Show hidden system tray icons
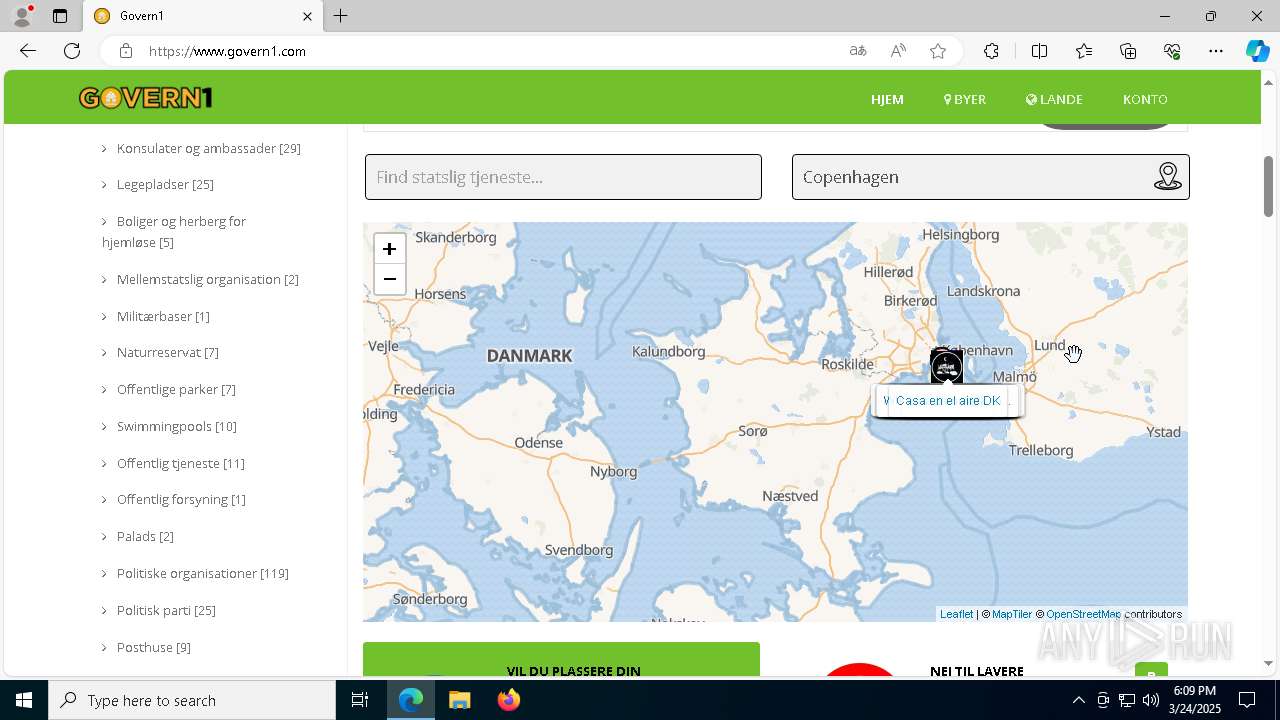This screenshot has width=1280, height=720. point(1078,700)
